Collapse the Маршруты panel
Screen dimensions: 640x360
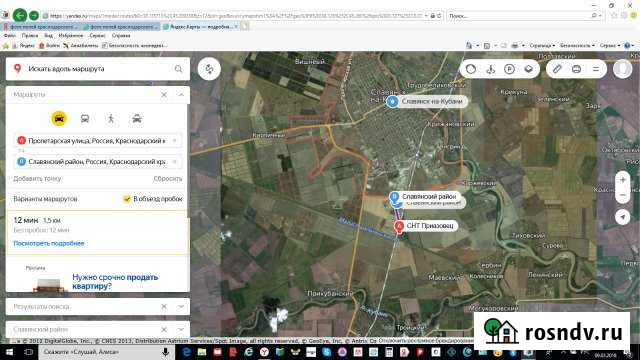[181, 95]
